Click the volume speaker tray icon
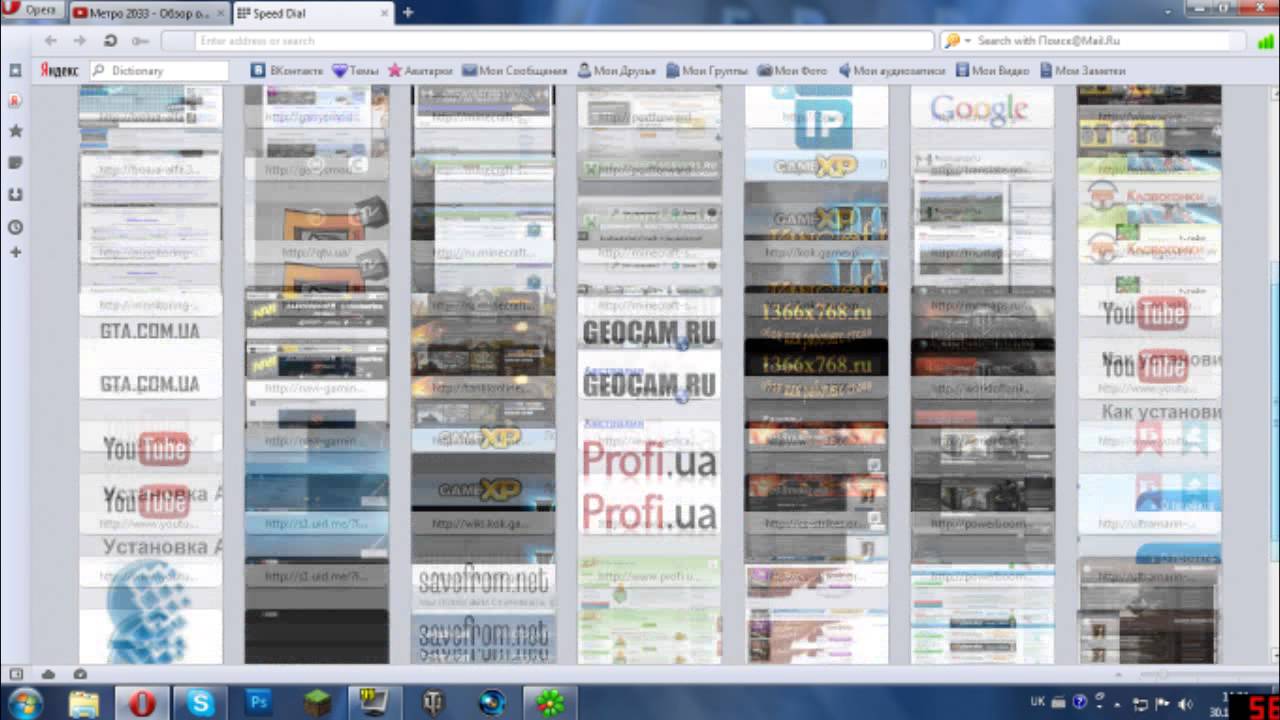 click(x=1186, y=703)
